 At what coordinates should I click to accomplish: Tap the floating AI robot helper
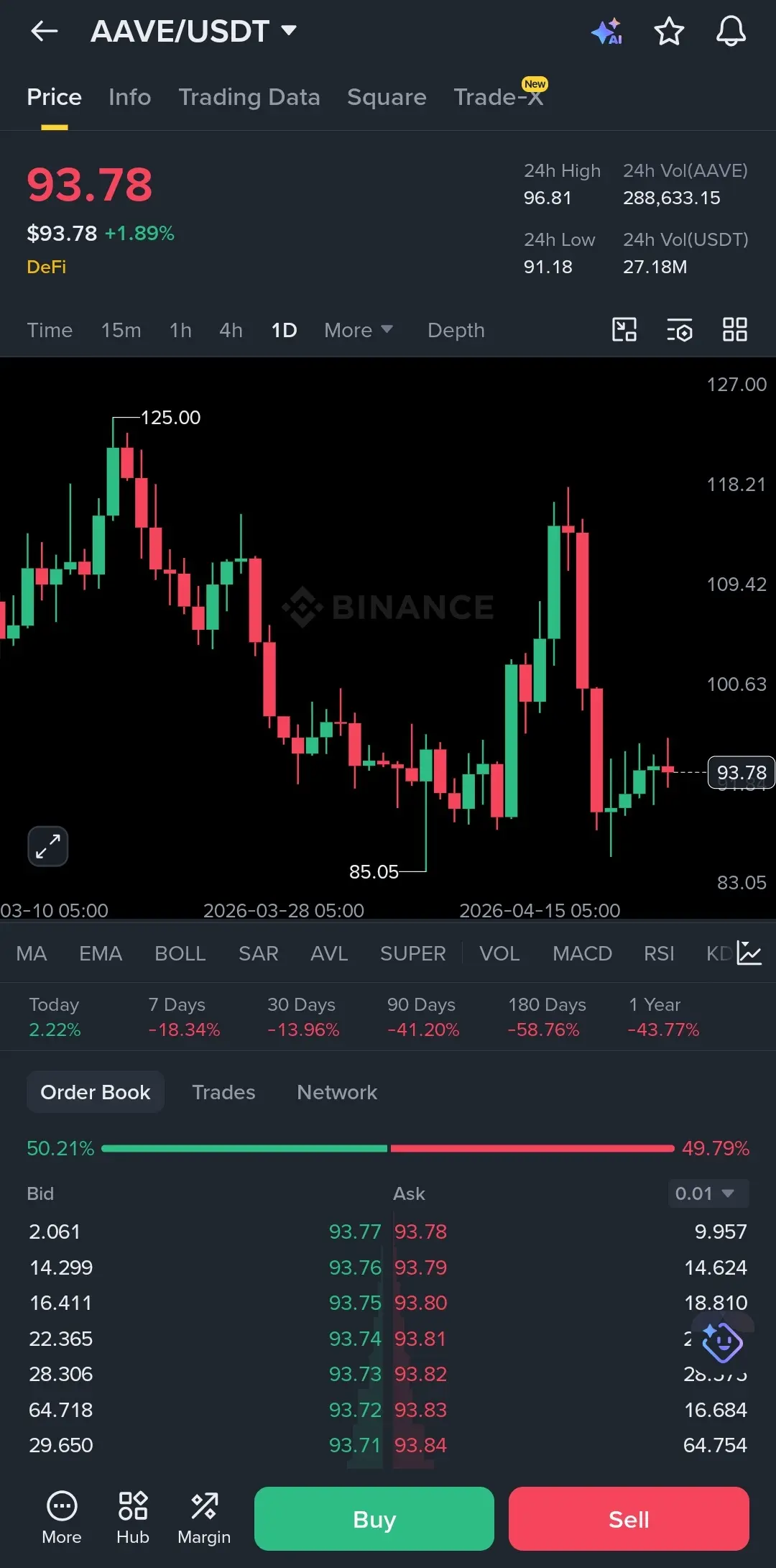(722, 1342)
